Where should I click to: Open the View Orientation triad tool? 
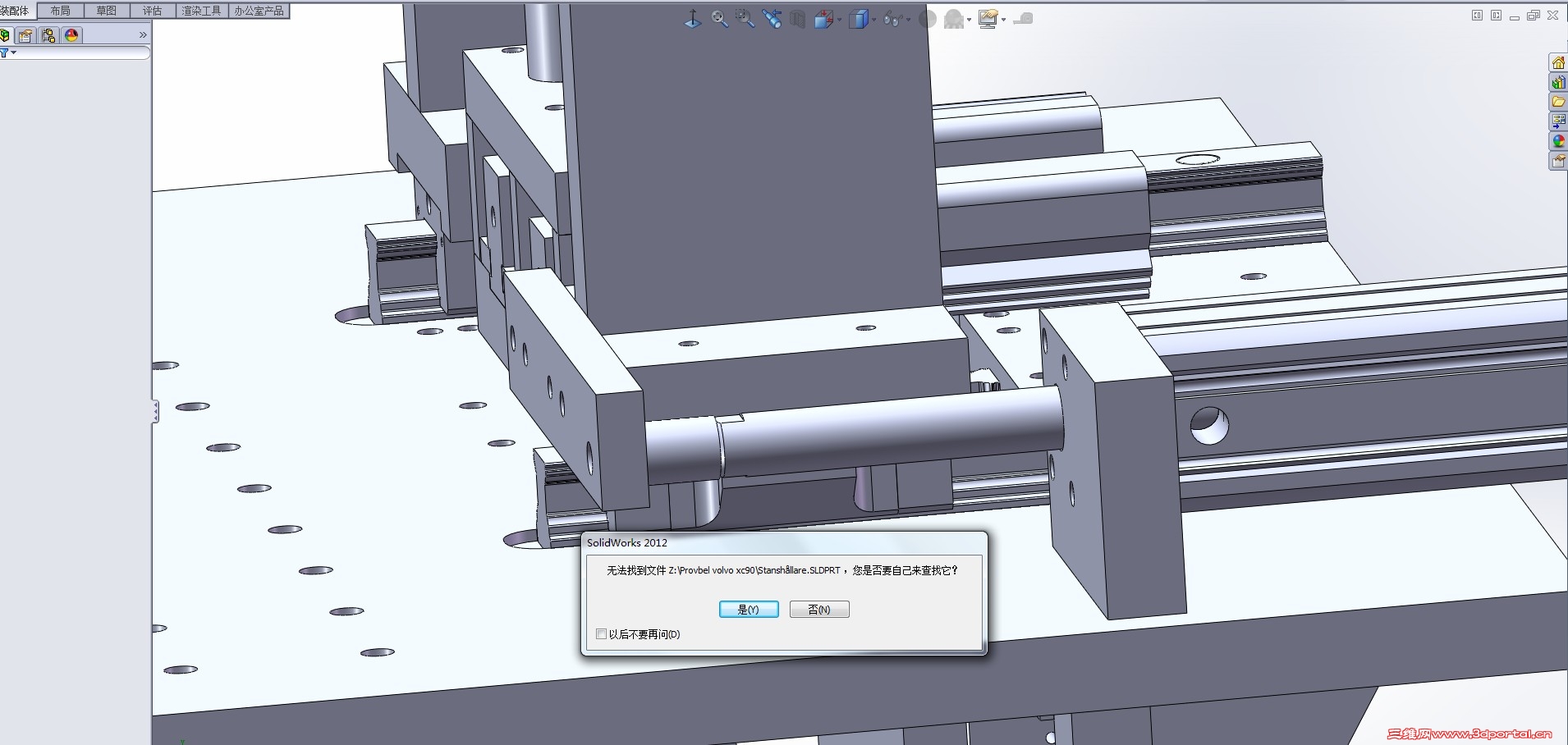(693, 19)
